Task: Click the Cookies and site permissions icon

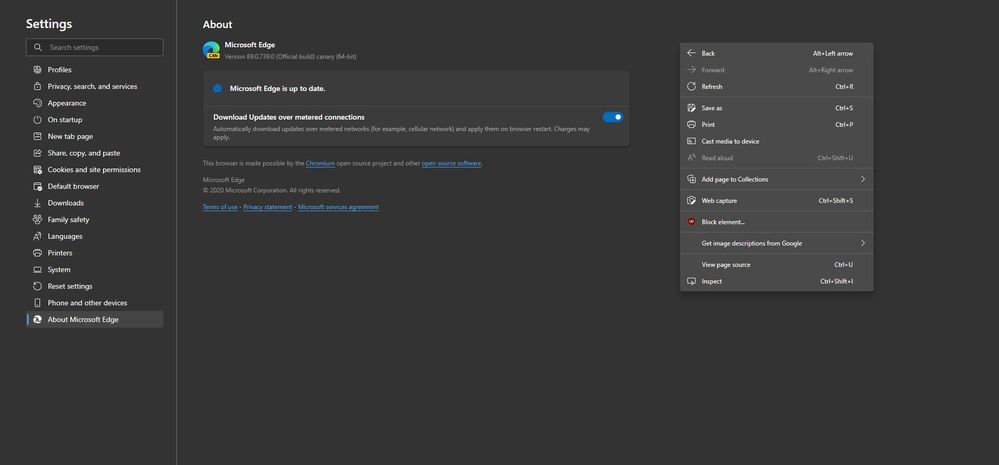Action: pos(37,169)
